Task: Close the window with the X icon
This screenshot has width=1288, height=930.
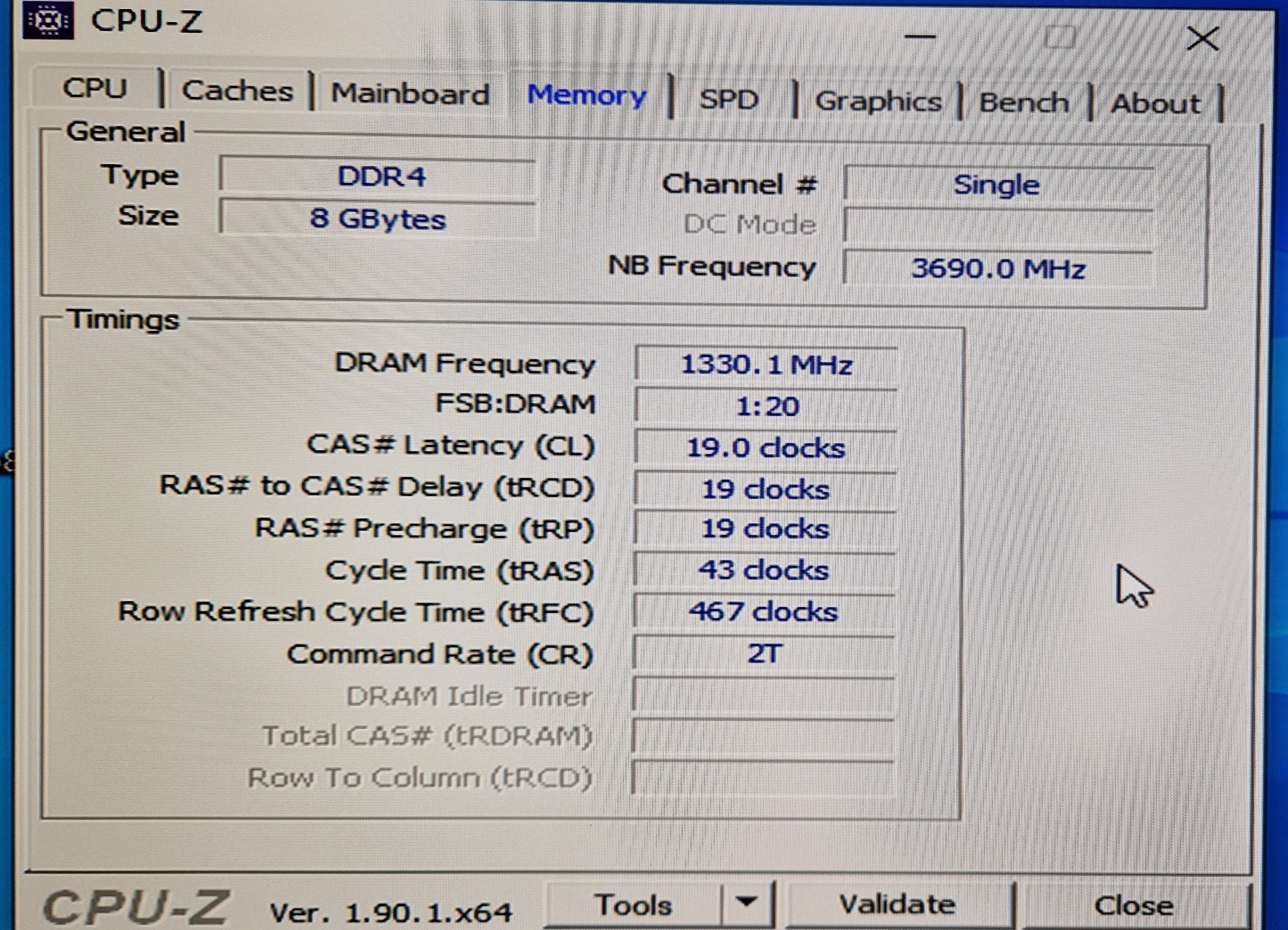Action: [x=1202, y=39]
